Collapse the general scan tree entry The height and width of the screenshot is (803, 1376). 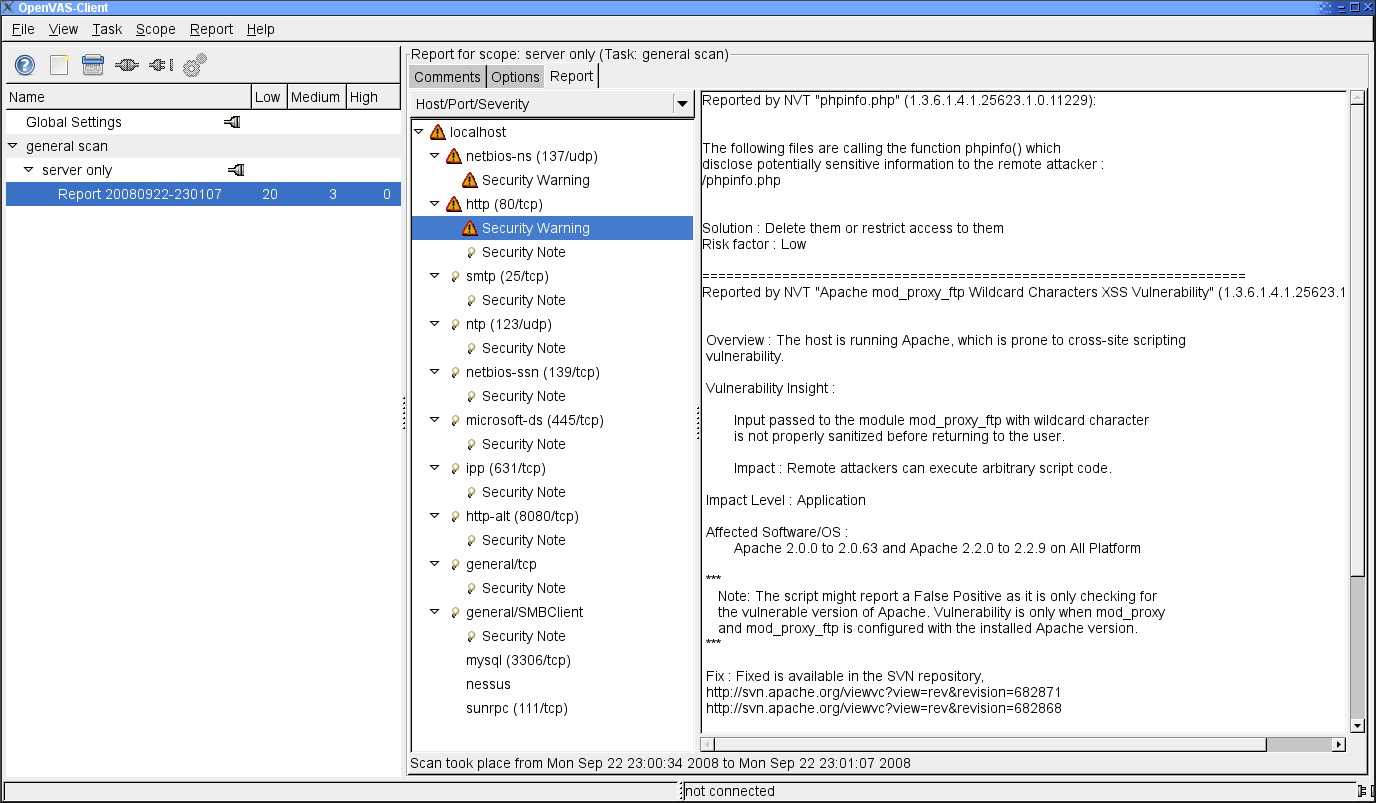pos(11,145)
